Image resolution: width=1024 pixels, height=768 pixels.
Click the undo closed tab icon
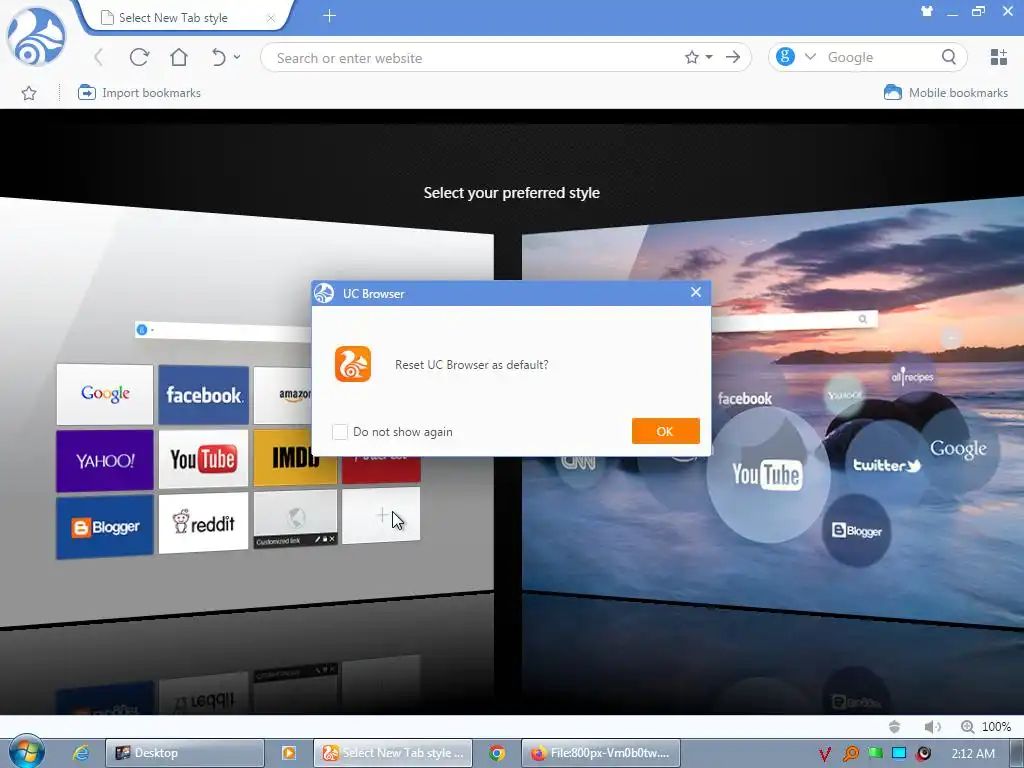(x=219, y=57)
